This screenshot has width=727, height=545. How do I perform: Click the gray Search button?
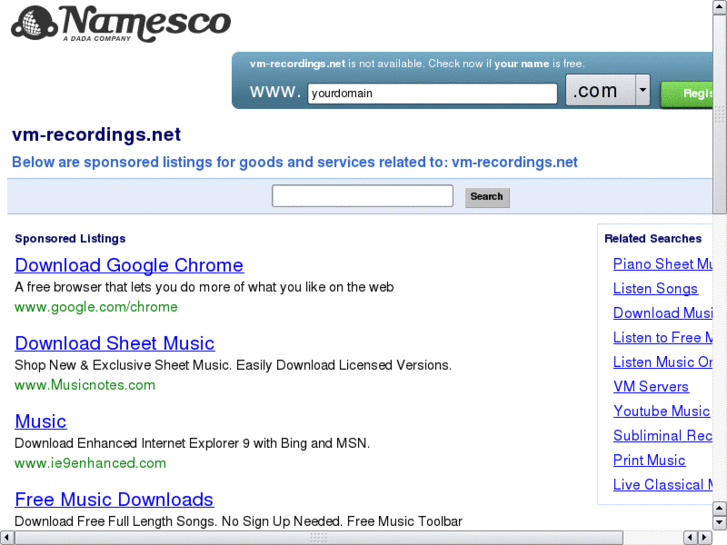pos(487,197)
